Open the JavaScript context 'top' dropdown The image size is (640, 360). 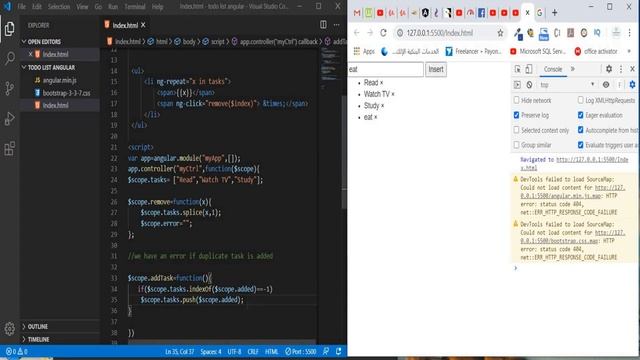pyautogui.click(x=567, y=84)
